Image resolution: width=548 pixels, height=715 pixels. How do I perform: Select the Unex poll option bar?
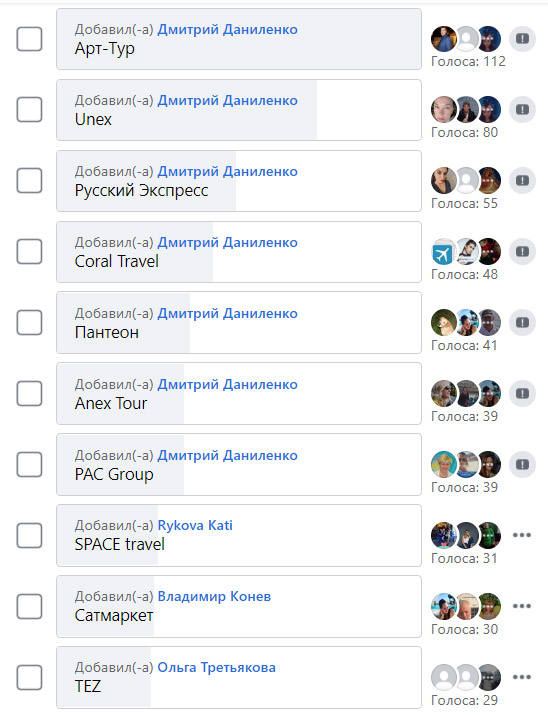(239, 110)
